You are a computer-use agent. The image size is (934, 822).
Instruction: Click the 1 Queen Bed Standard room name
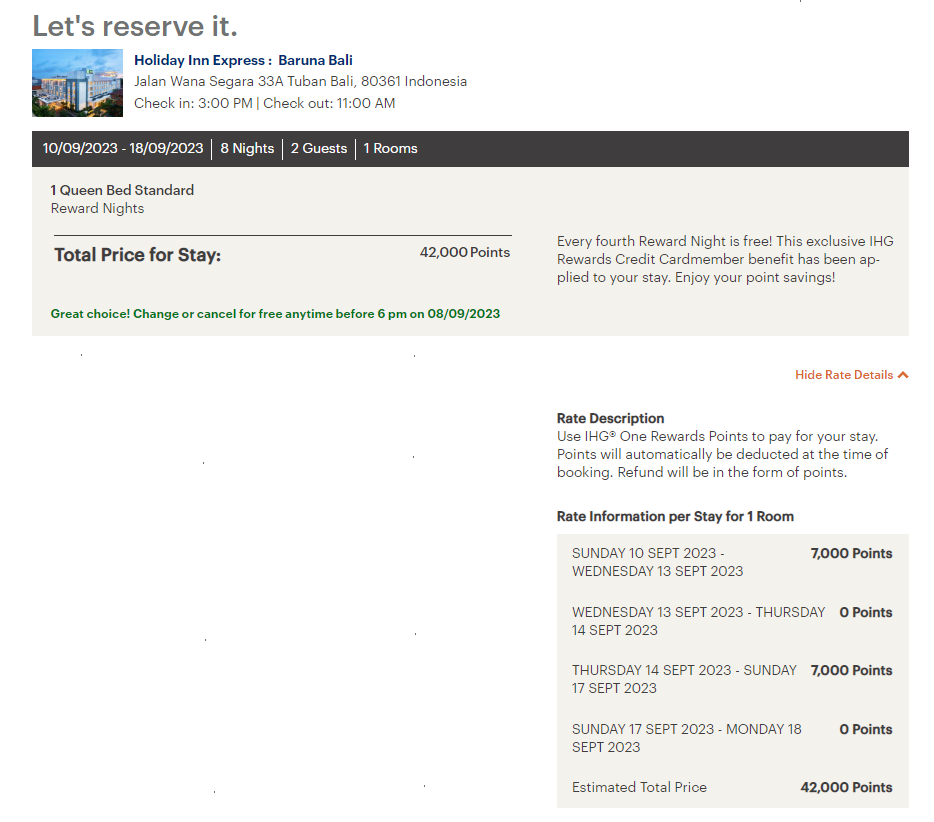122,190
